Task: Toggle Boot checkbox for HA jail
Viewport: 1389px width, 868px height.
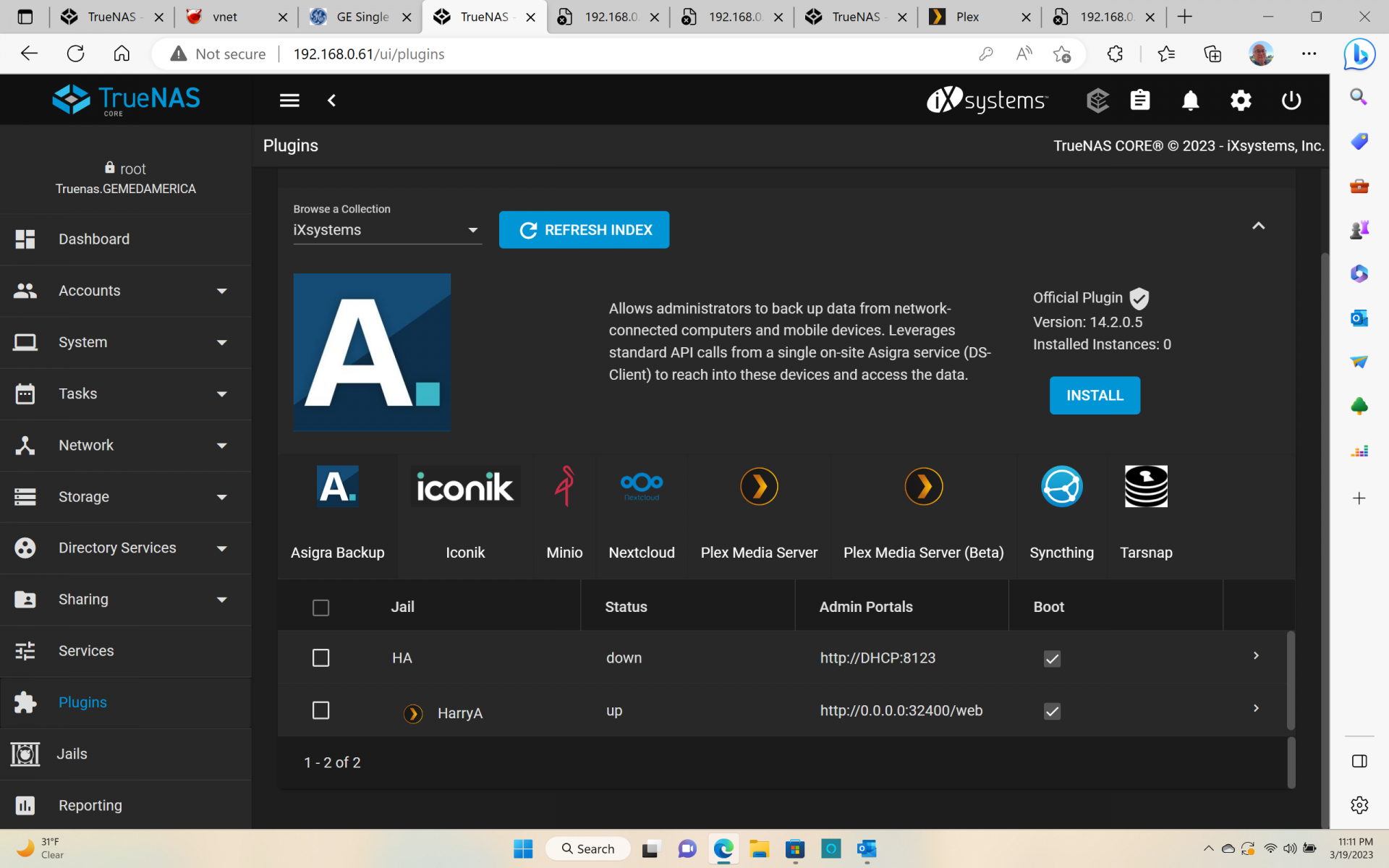Action: [x=1052, y=658]
